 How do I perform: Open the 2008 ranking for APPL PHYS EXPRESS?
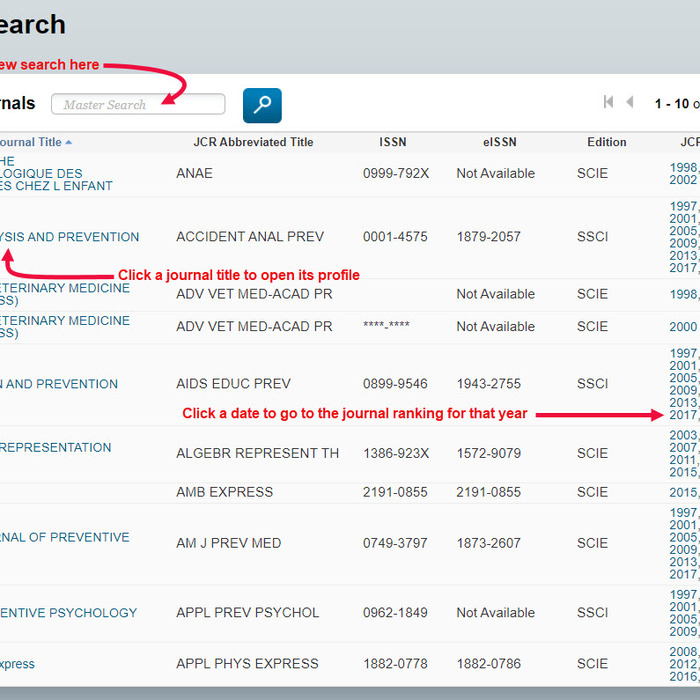point(683,651)
